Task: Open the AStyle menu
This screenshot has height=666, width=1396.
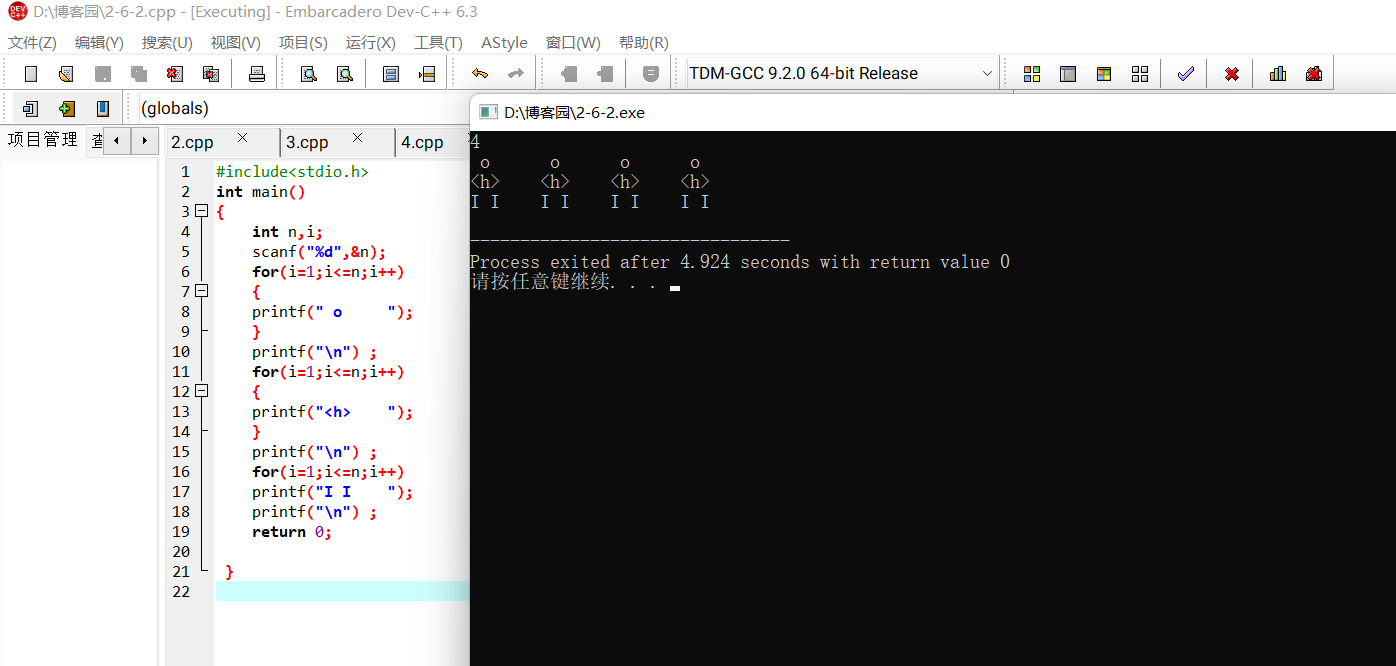Action: [x=504, y=43]
